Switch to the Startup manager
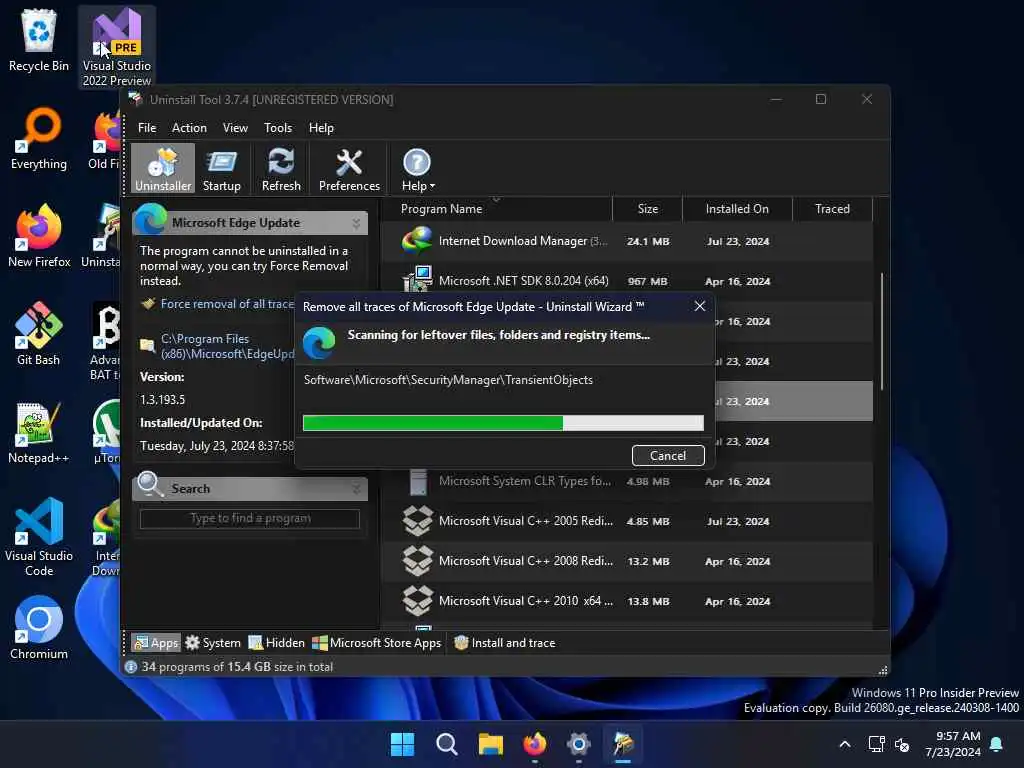The image size is (1024, 768). pyautogui.click(x=221, y=168)
